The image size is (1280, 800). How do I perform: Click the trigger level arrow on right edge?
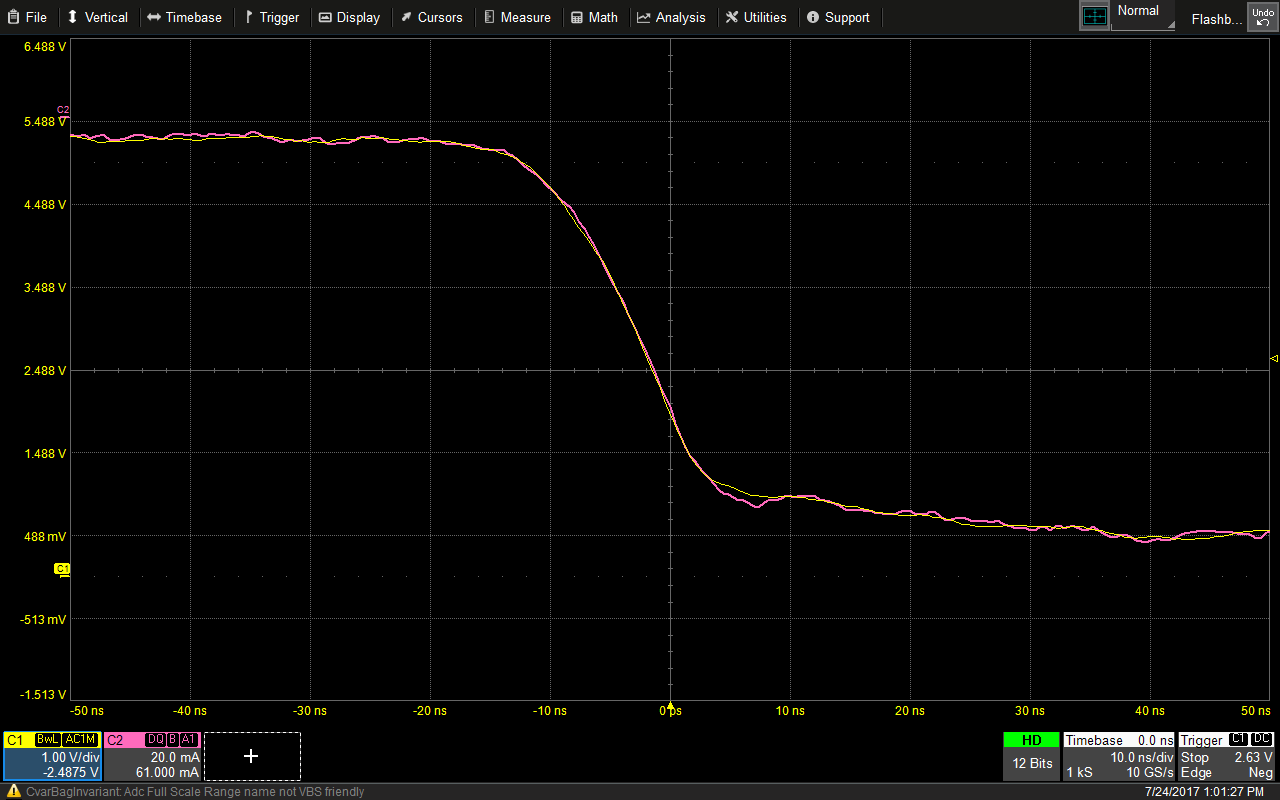coord(1273,358)
